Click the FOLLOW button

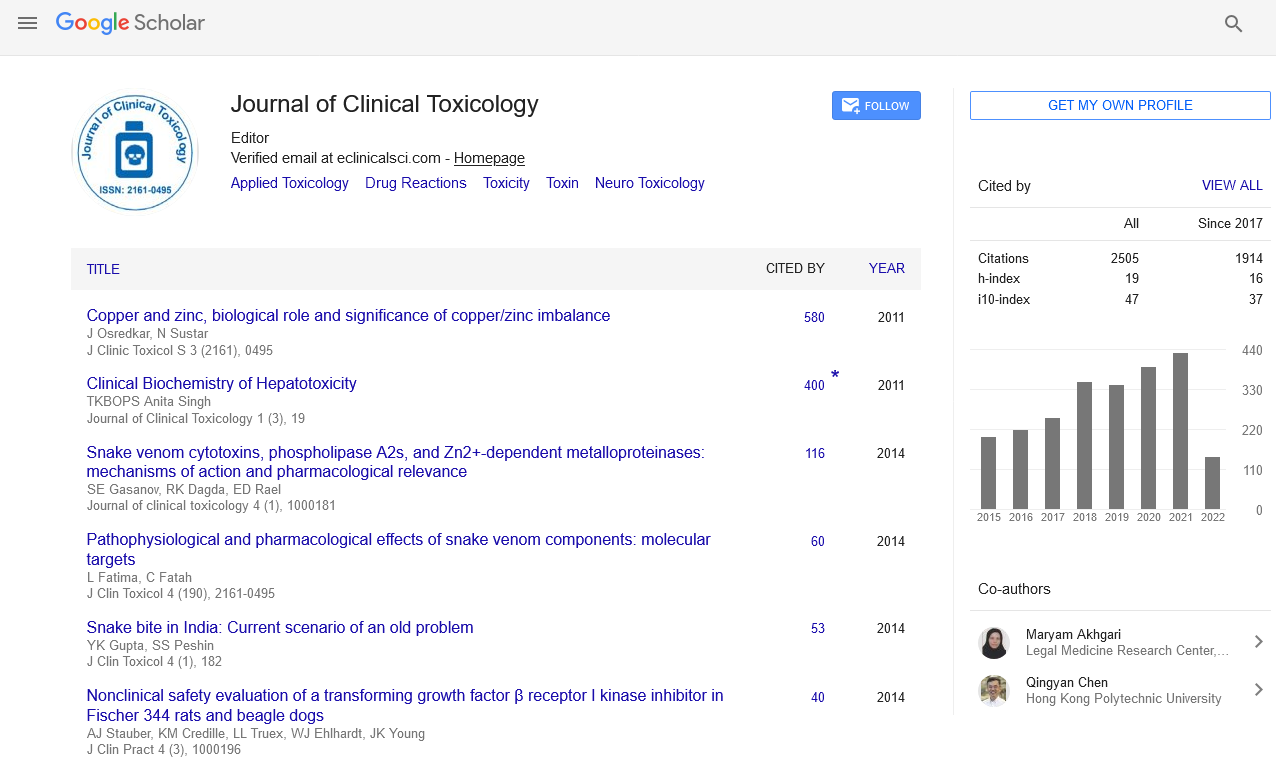[x=876, y=106]
